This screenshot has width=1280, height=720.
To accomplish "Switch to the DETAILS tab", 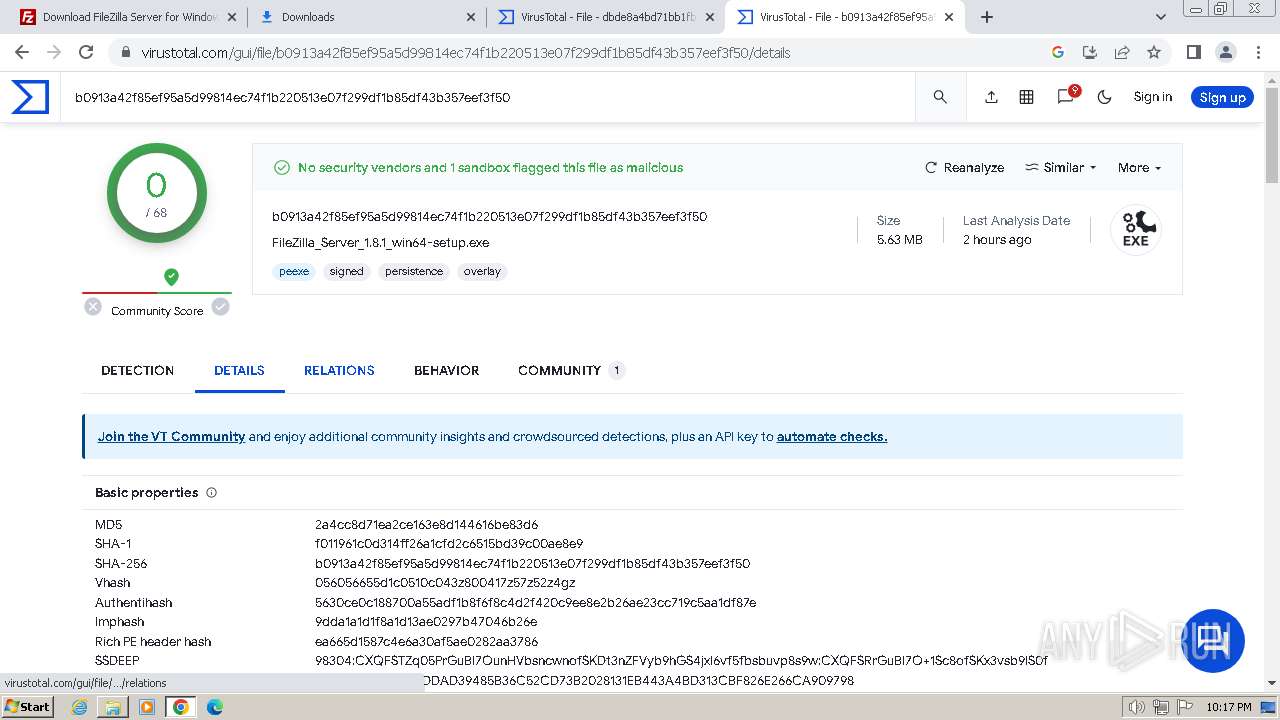I will coord(239,370).
